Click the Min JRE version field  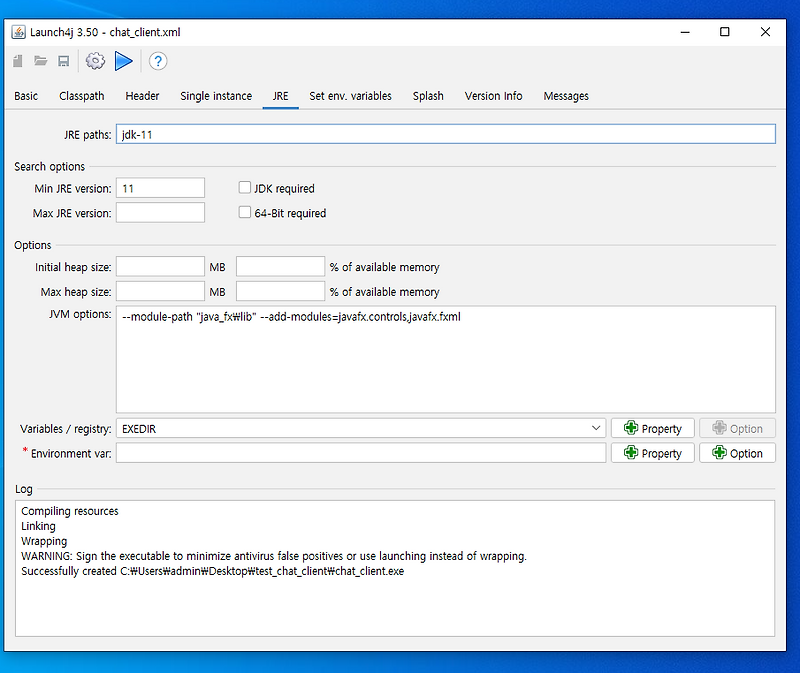[x=160, y=188]
